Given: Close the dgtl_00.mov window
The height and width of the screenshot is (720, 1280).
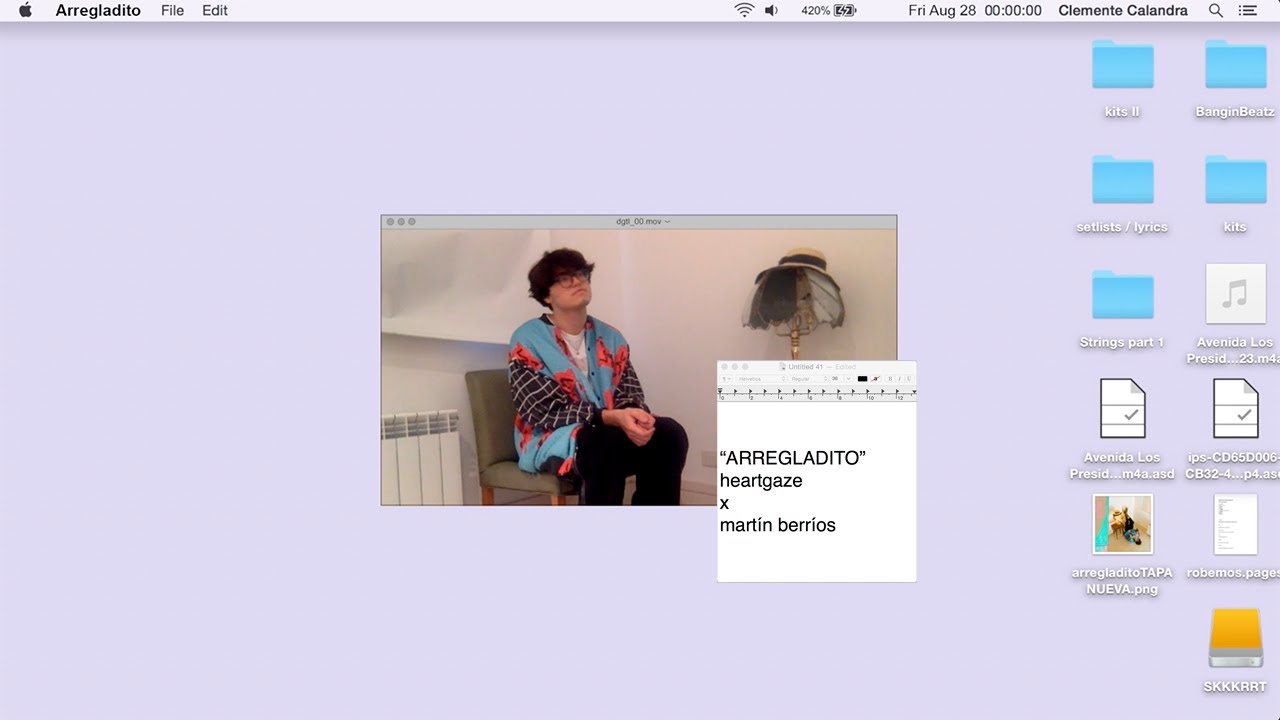Looking at the screenshot, I should 390,221.
